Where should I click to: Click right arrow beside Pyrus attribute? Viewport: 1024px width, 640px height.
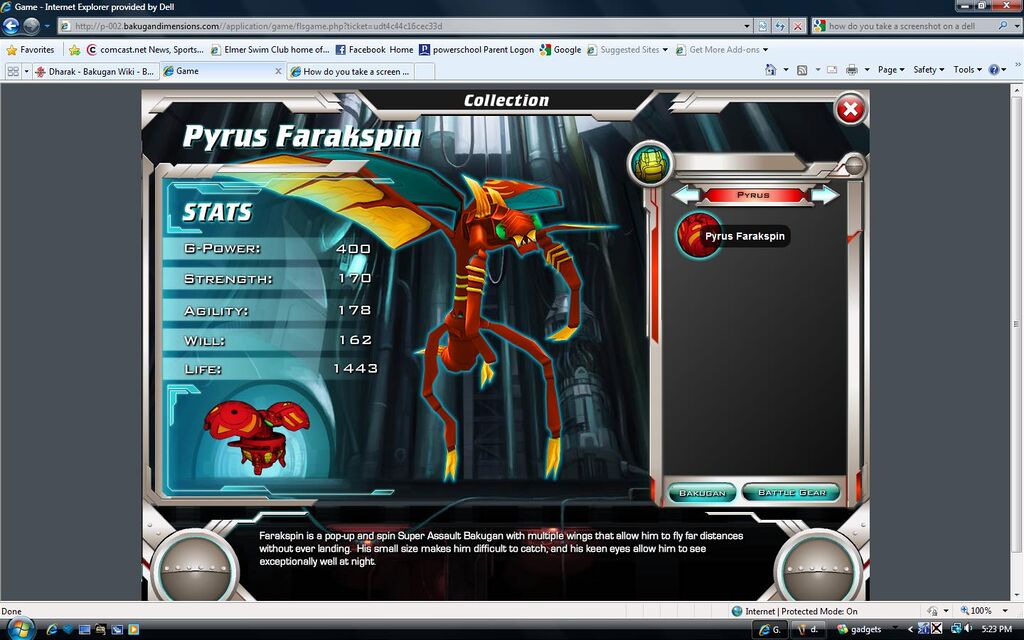(x=825, y=195)
